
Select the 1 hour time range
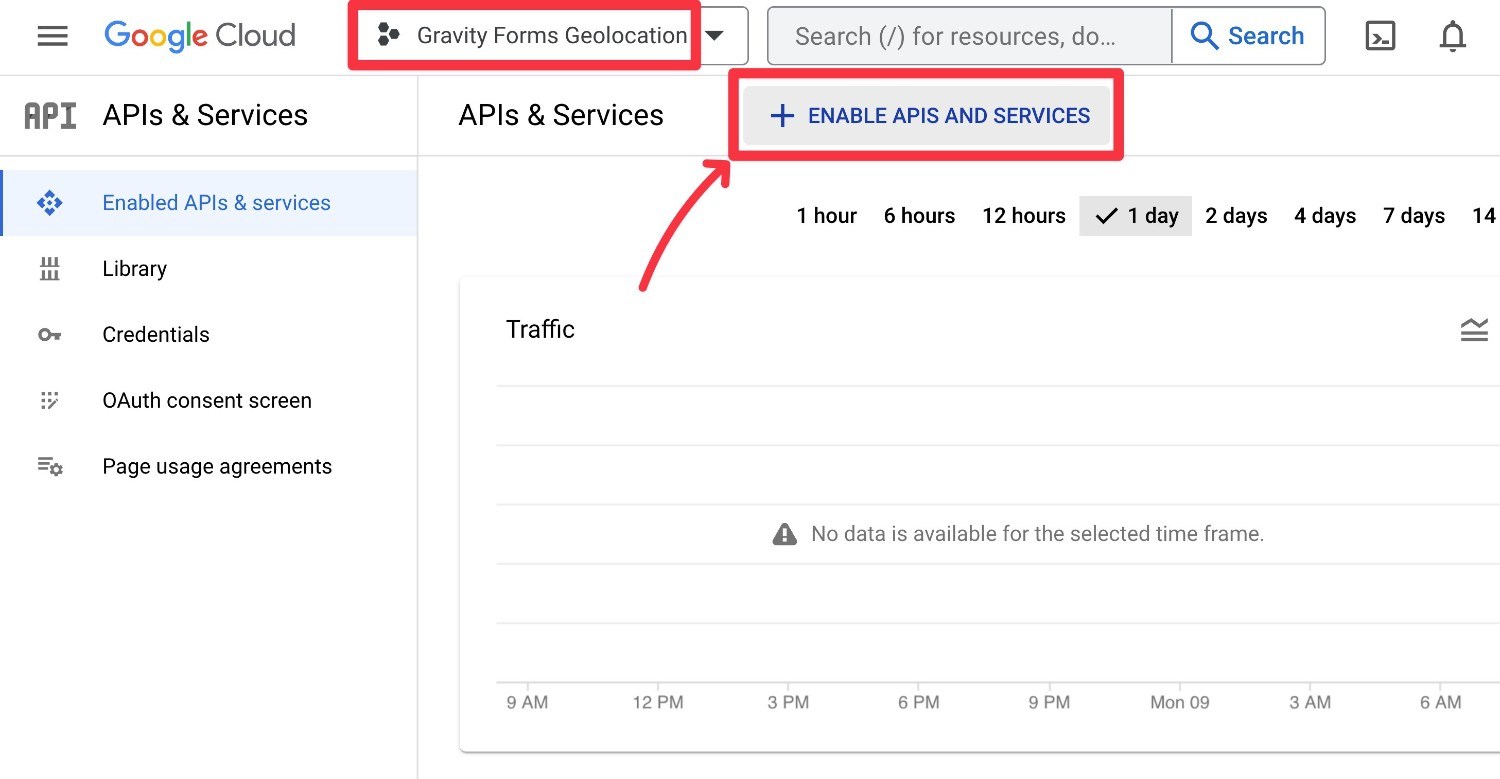coord(826,215)
